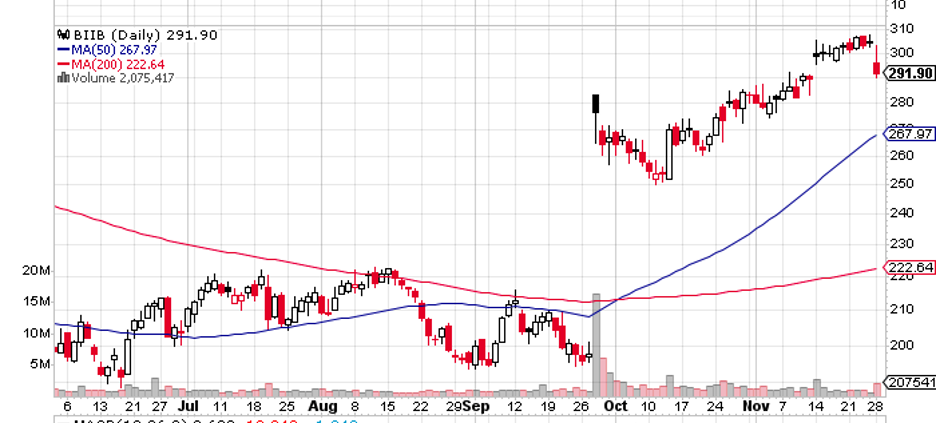Click the Aug label on date axis
Viewport: 936px width, 423px height.
324,407
